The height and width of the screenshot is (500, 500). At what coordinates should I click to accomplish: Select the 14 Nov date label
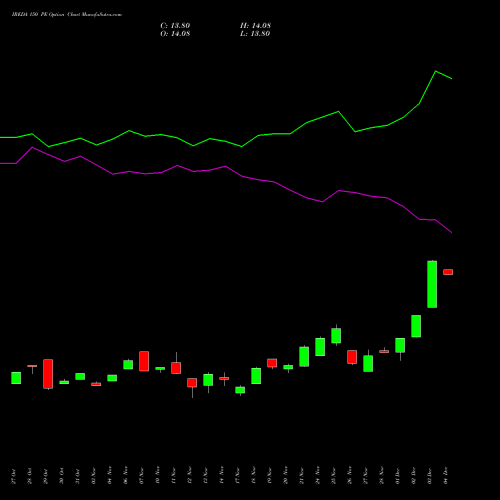coord(221,476)
